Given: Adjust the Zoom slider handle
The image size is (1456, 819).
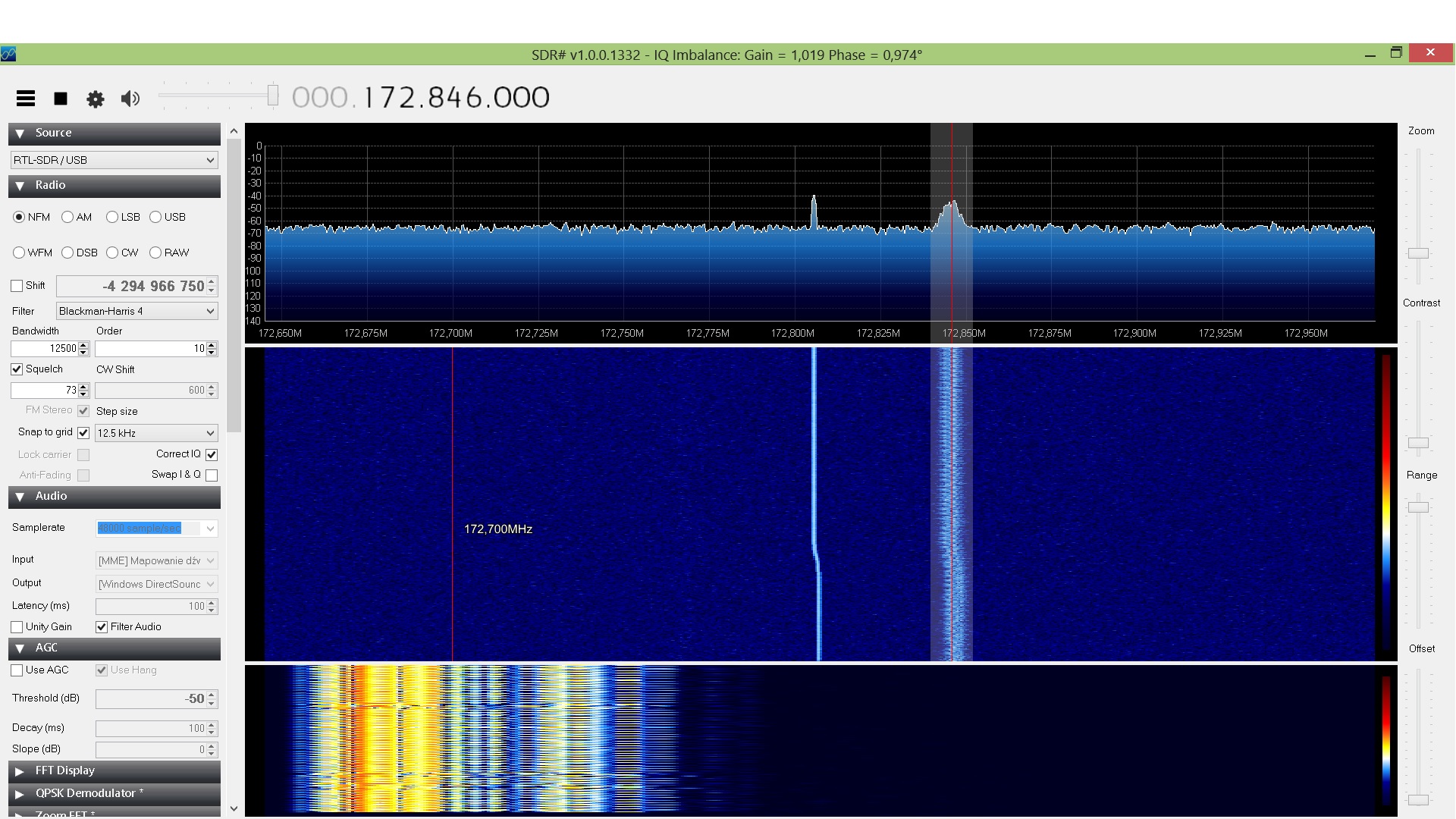Looking at the screenshot, I should (1418, 253).
